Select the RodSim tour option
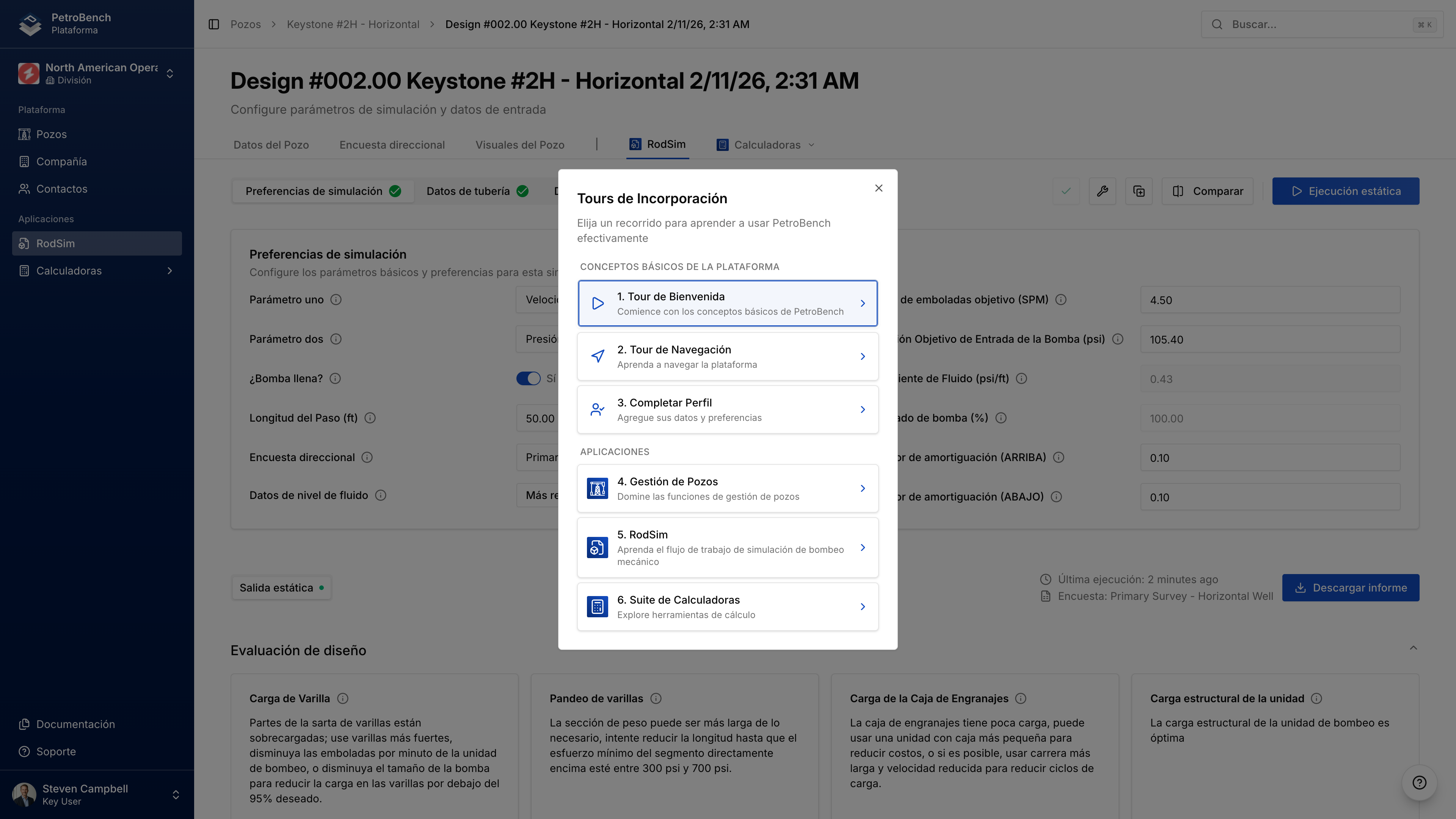 [x=728, y=547]
